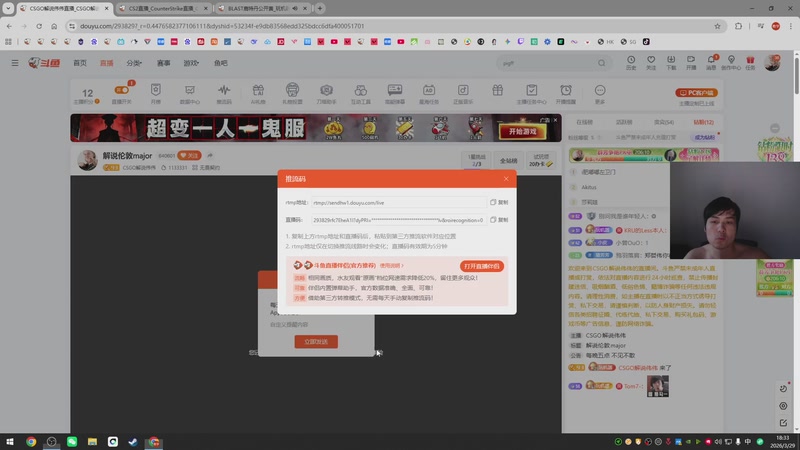This screenshot has width=800, height=450.
Task: Open File Explorer from the taskbar
Action: click(x=92, y=442)
